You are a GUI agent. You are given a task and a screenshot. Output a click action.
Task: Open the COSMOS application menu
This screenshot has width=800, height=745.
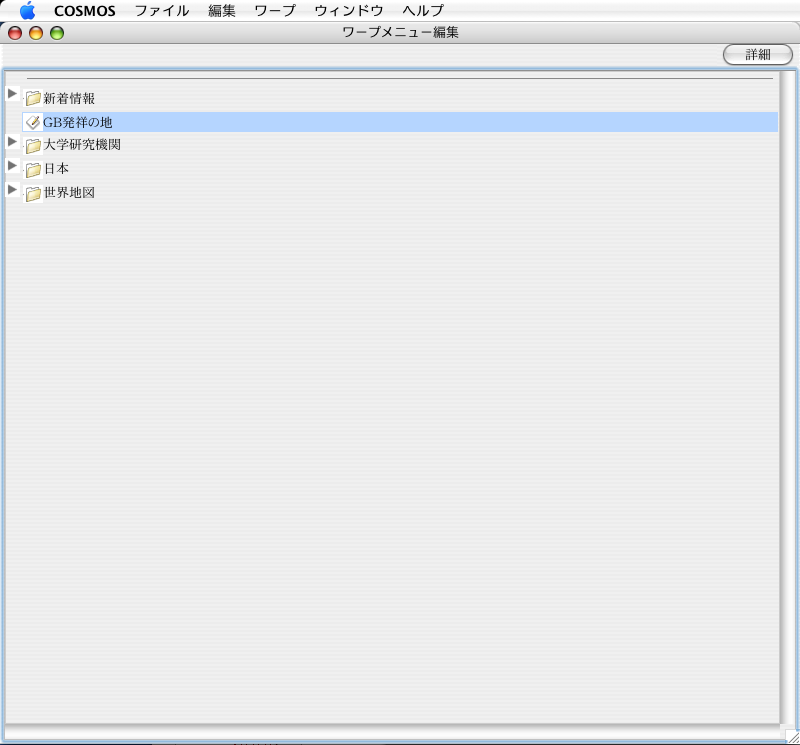[85, 11]
